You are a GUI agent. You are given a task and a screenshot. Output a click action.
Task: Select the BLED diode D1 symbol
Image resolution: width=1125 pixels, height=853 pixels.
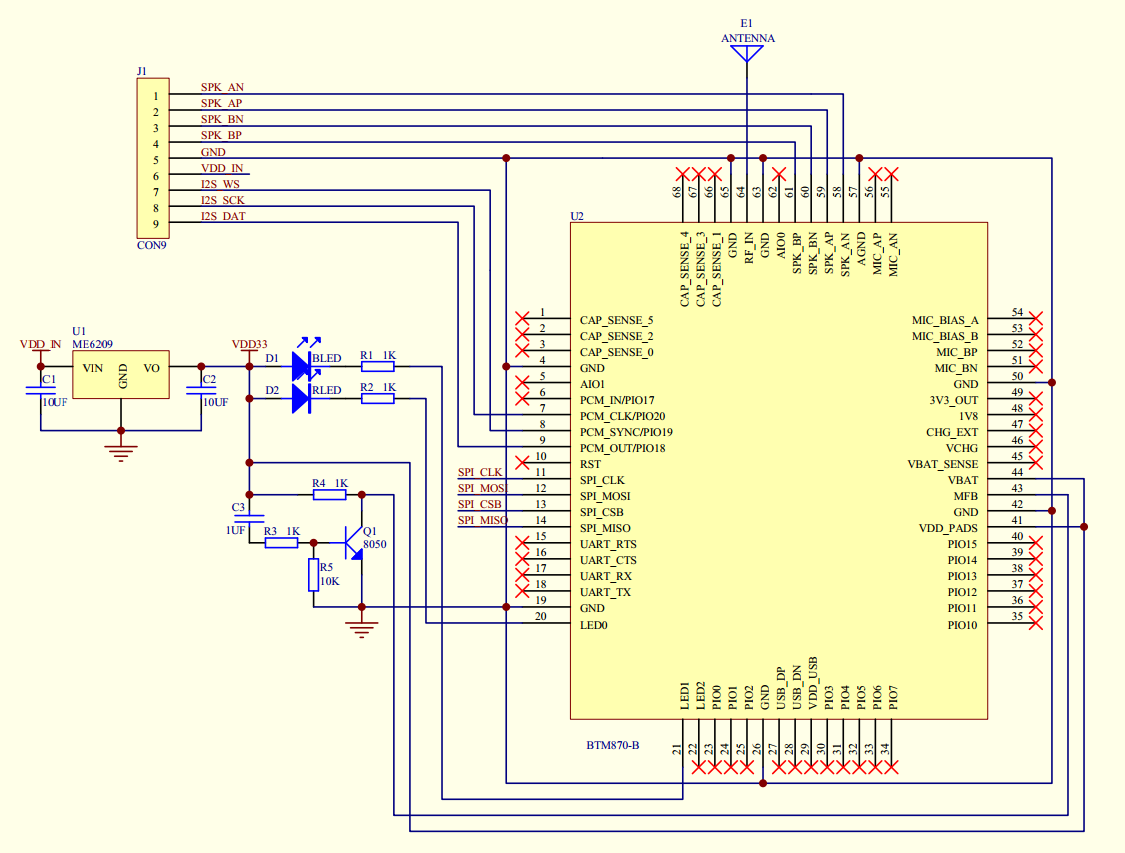pyautogui.click(x=301, y=366)
